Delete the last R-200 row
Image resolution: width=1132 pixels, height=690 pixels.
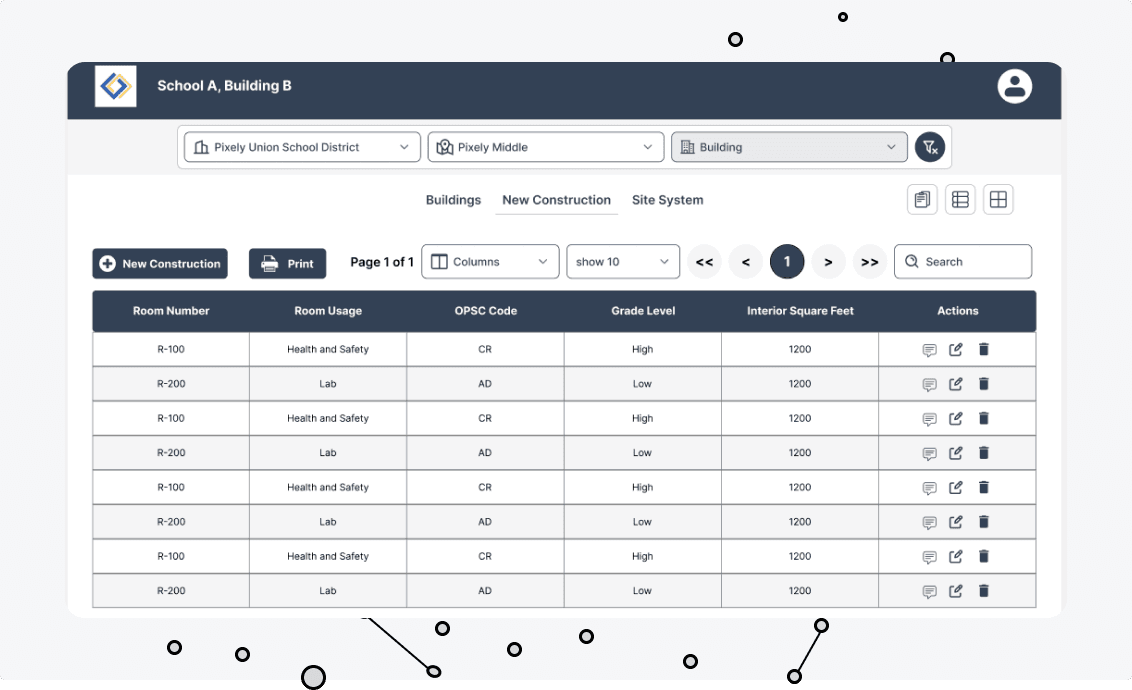(983, 591)
